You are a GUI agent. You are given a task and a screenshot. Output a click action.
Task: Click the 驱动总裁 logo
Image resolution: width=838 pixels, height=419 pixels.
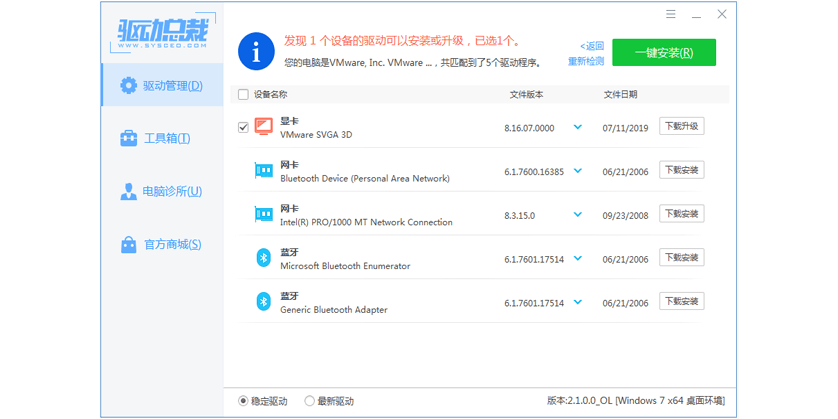pos(162,33)
